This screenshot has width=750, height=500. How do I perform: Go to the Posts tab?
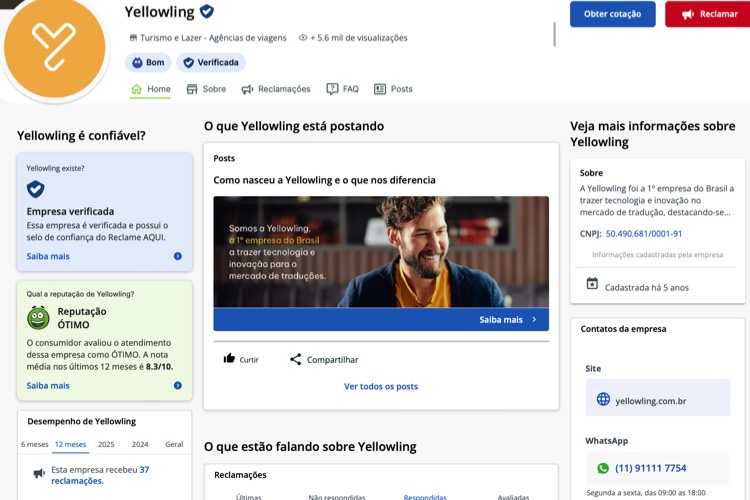coord(393,89)
